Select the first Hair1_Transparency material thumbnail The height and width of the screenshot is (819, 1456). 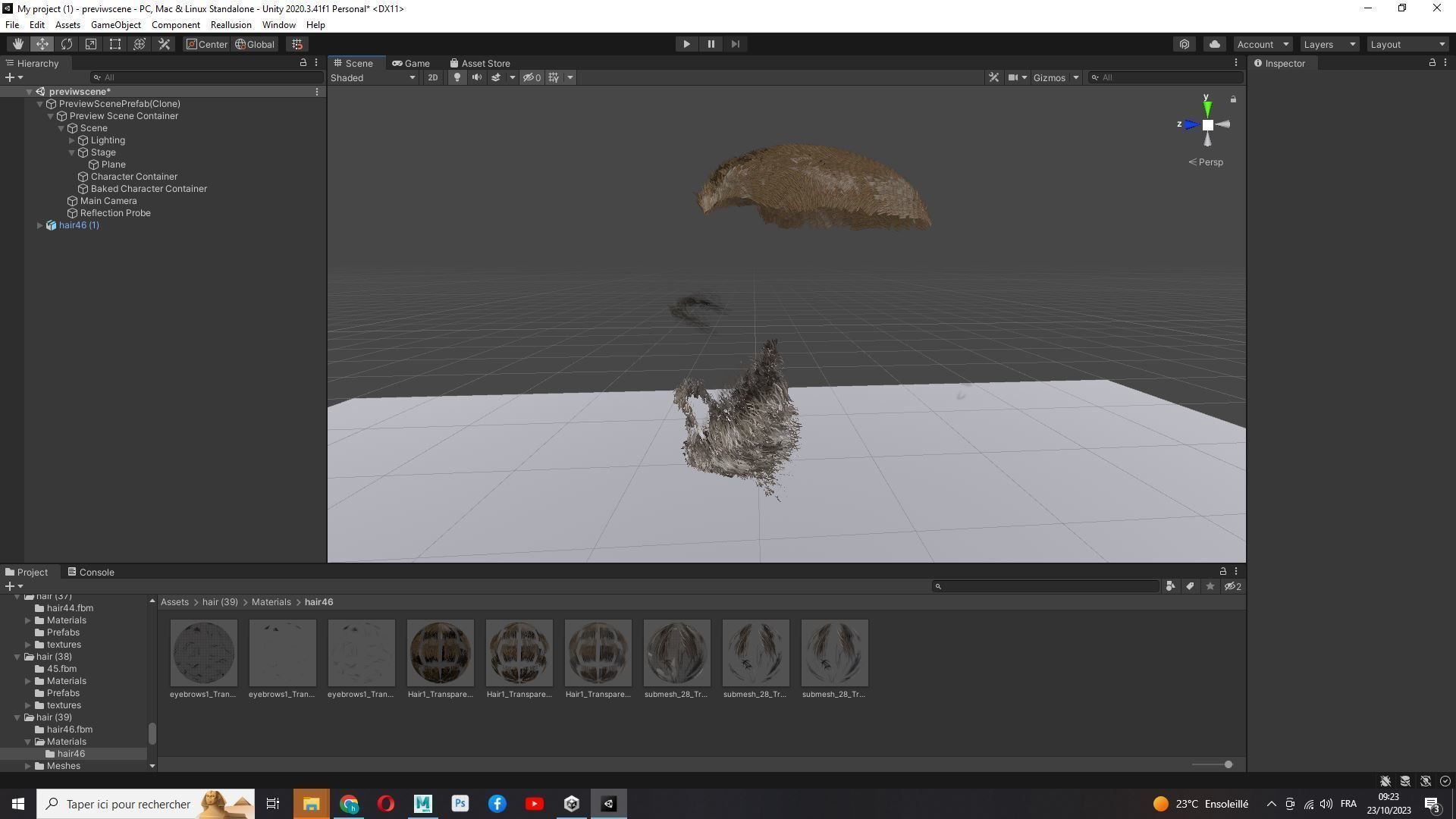click(x=440, y=653)
